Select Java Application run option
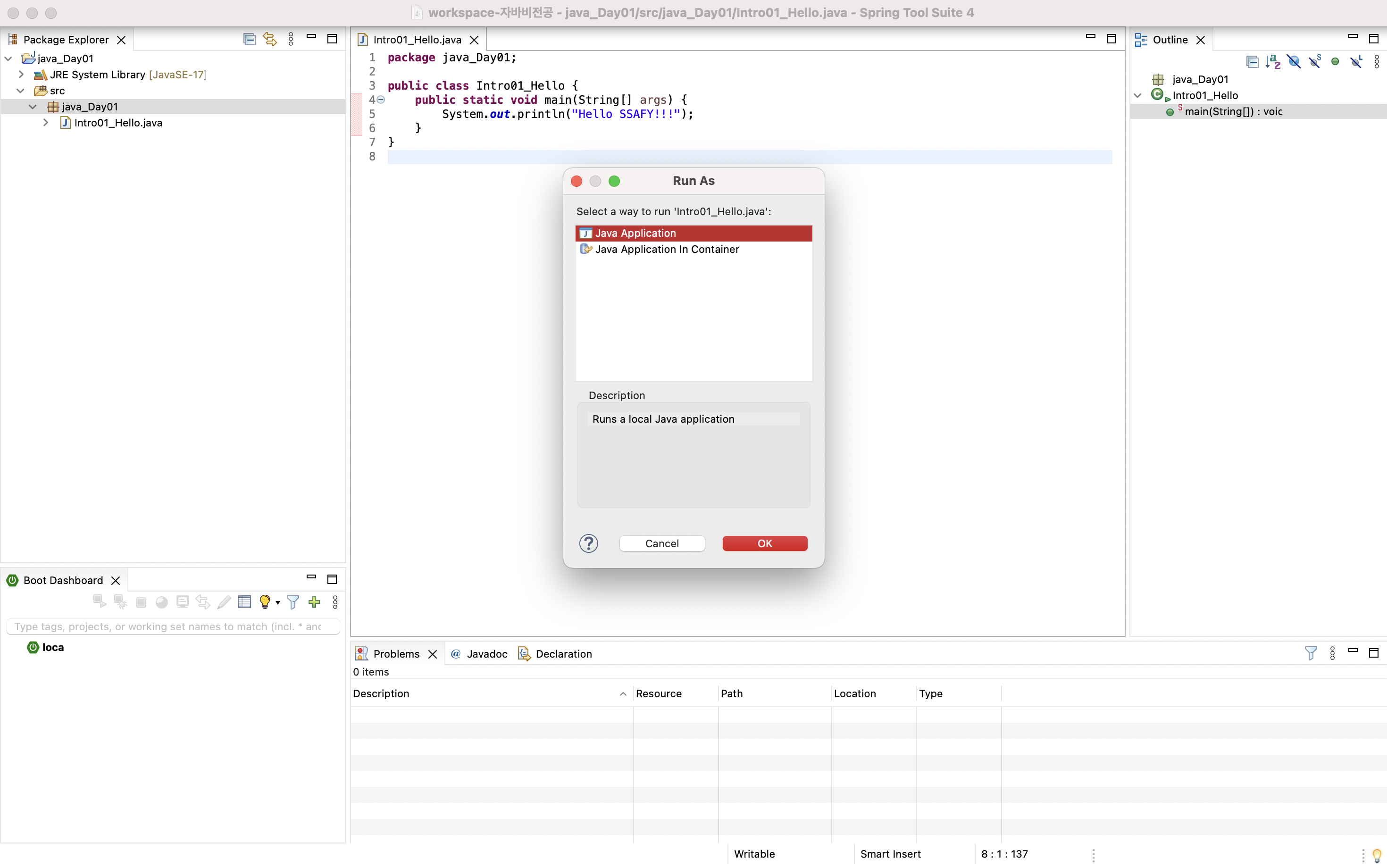This screenshot has width=1387, height=868. [693, 233]
